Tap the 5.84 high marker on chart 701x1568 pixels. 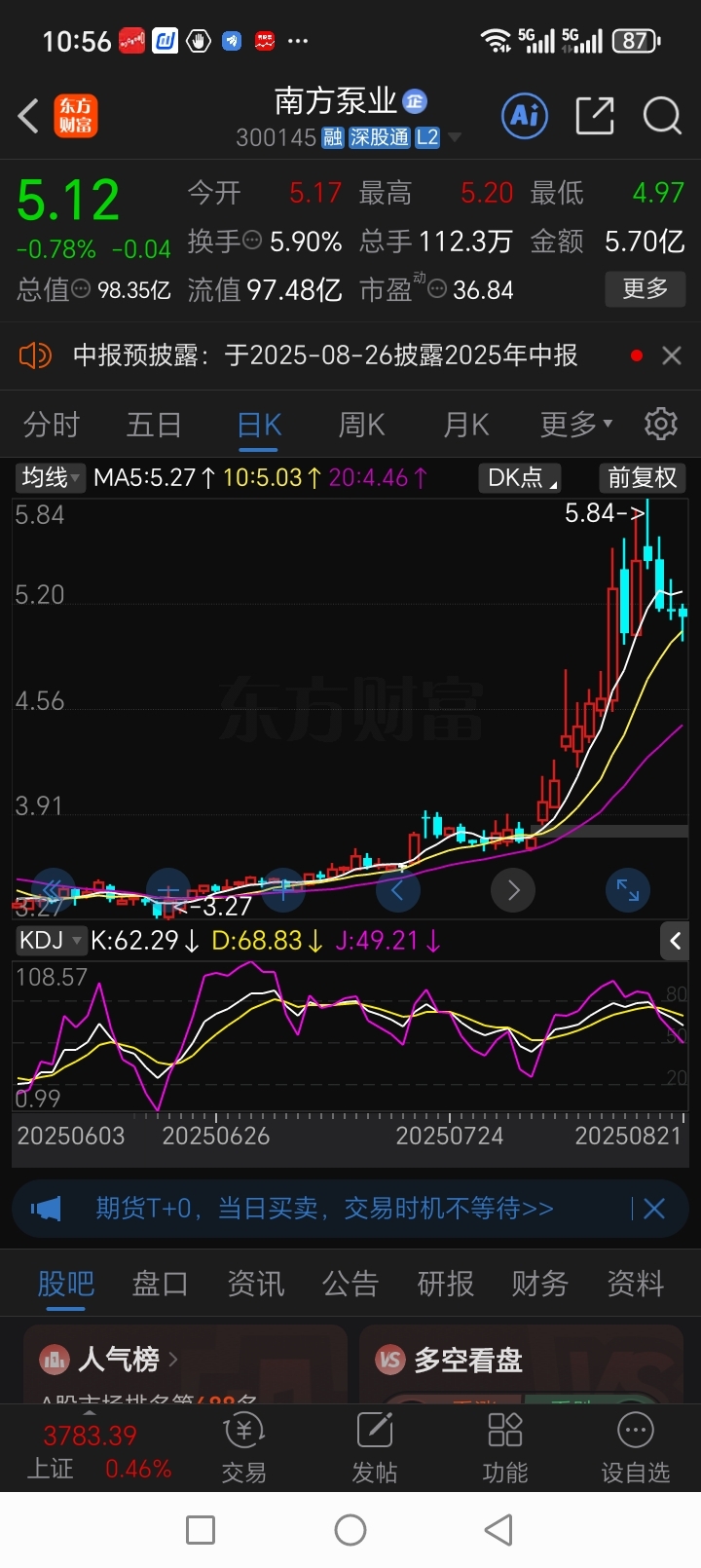[604, 512]
